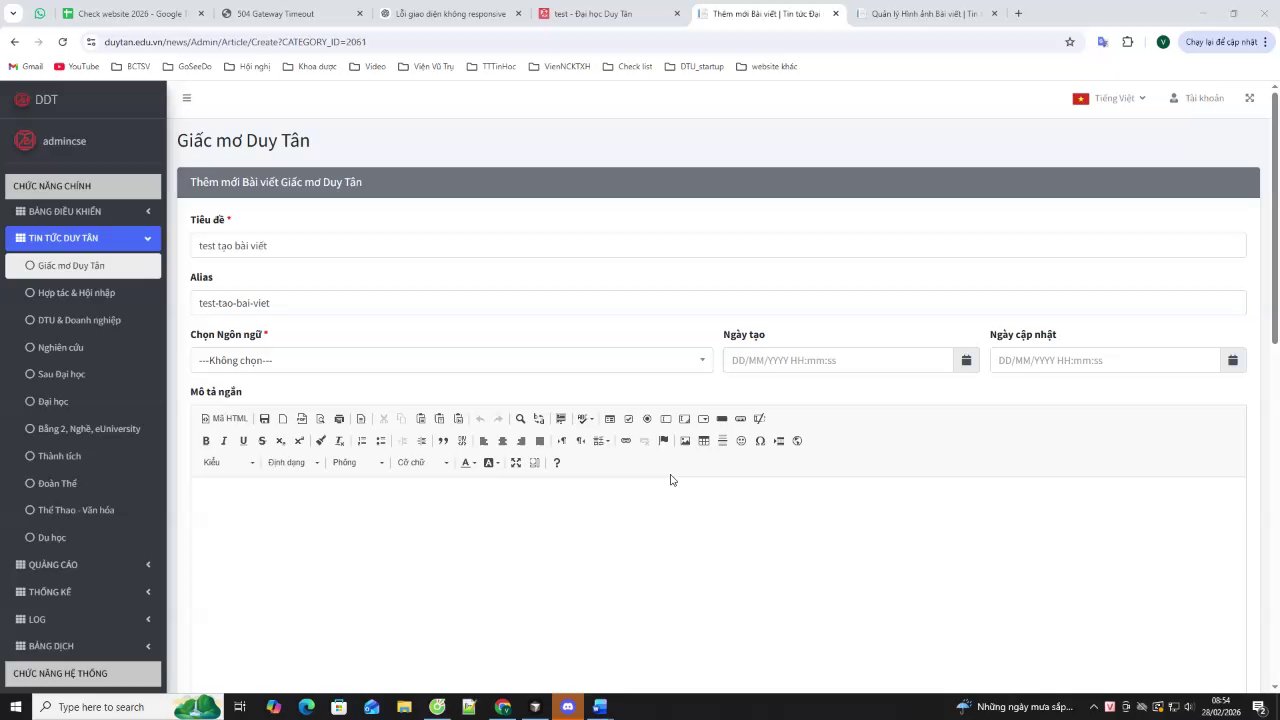The image size is (1280, 720).
Task: Click the Replace icon in editor
Action: coord(539,419)
